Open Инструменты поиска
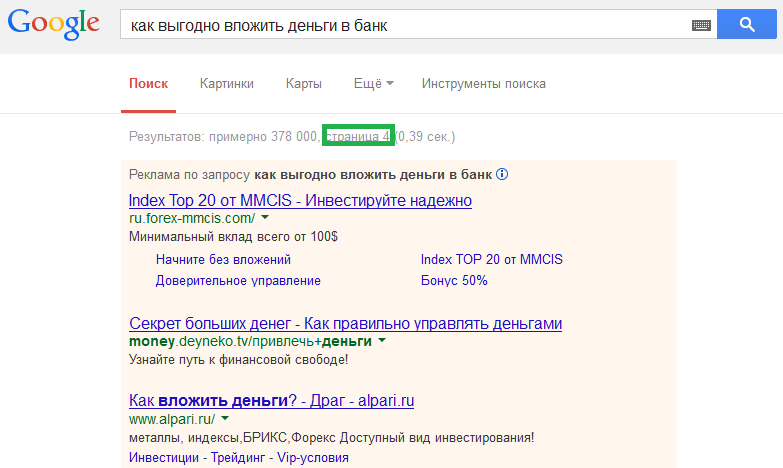783x468 pixels. (x=483, y=83)
